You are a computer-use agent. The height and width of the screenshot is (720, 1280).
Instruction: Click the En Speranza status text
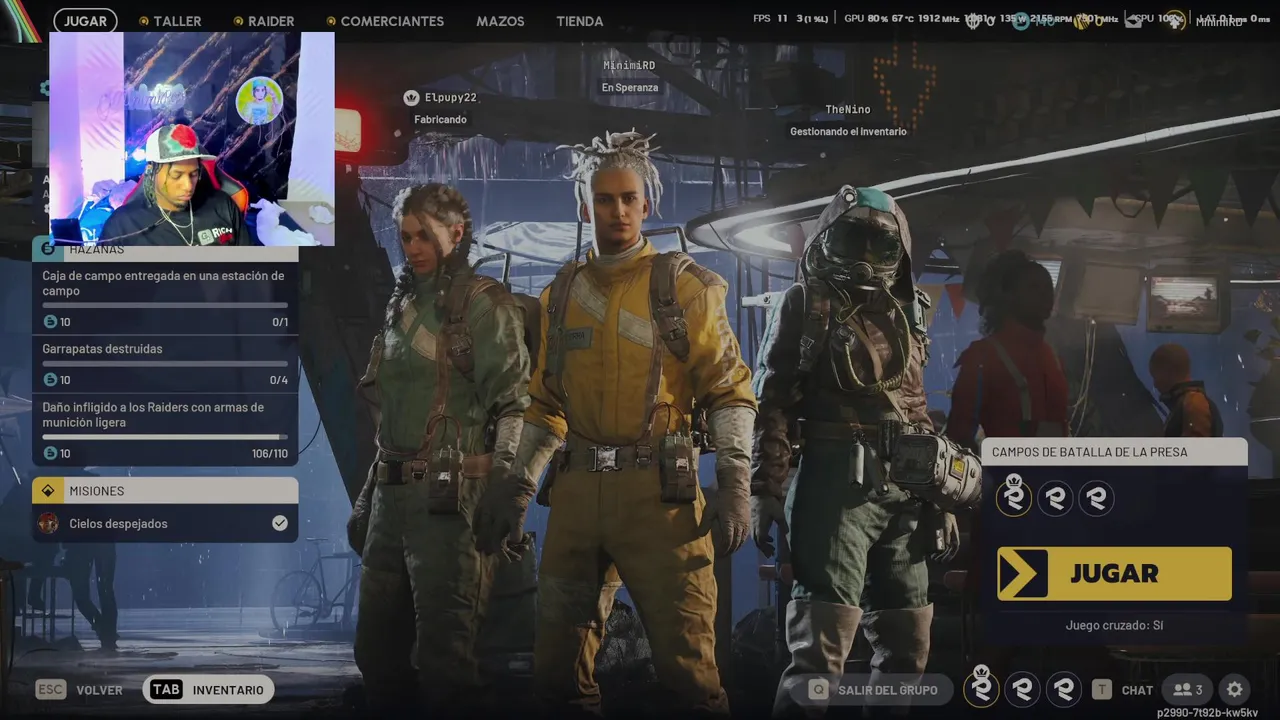point(630,87)
